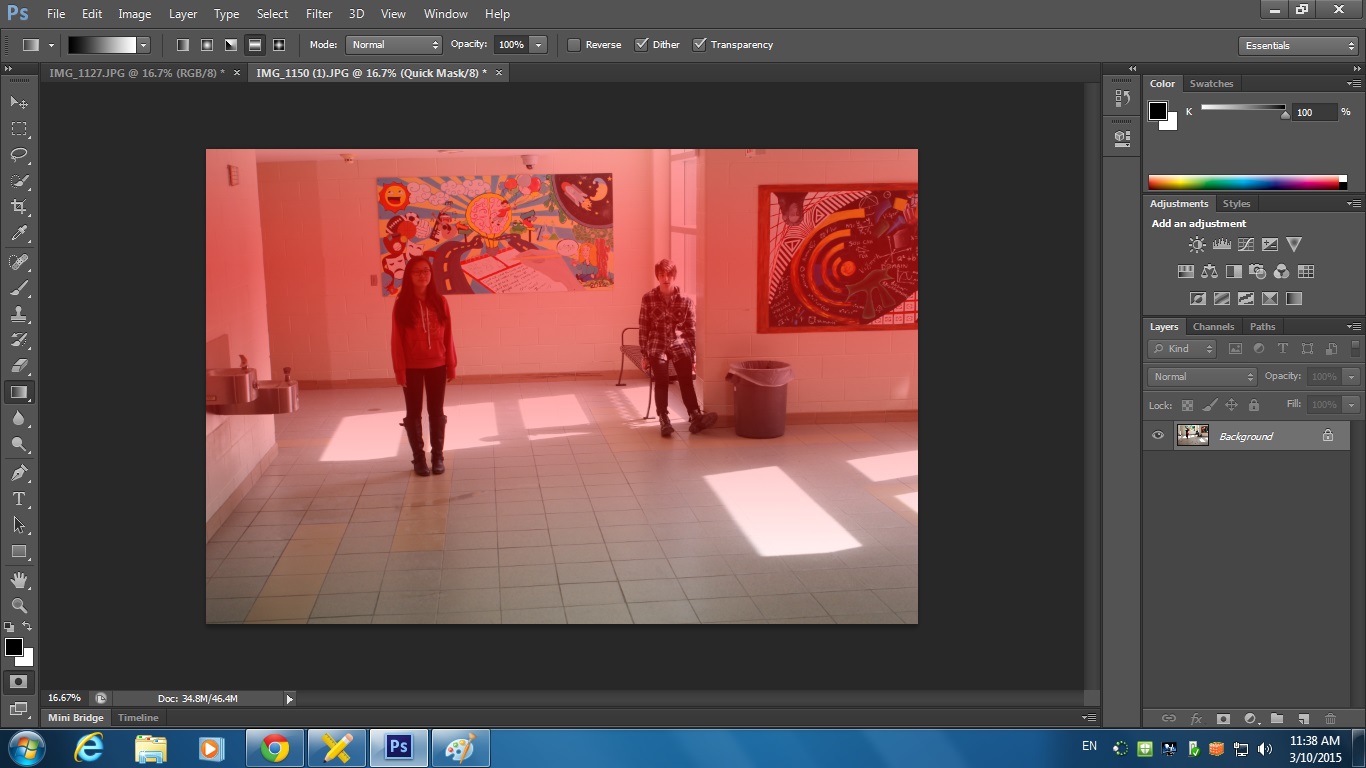Hide the Background layer visibility eye
The height and width of the screenshot is (768, 1366).
click(1158, 436)
